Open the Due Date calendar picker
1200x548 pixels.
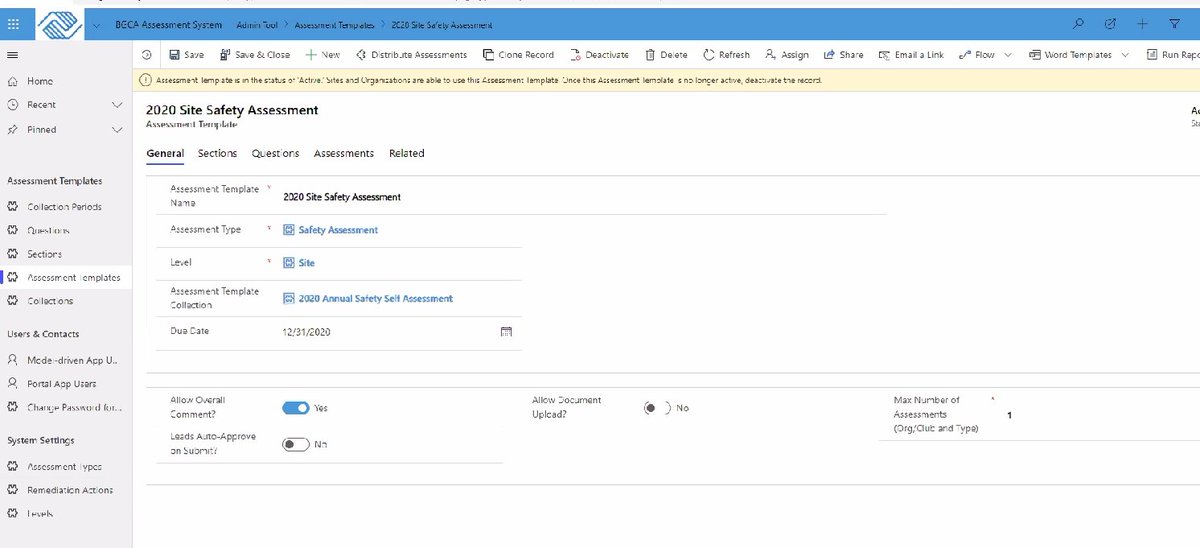click(x=506, y=332)
